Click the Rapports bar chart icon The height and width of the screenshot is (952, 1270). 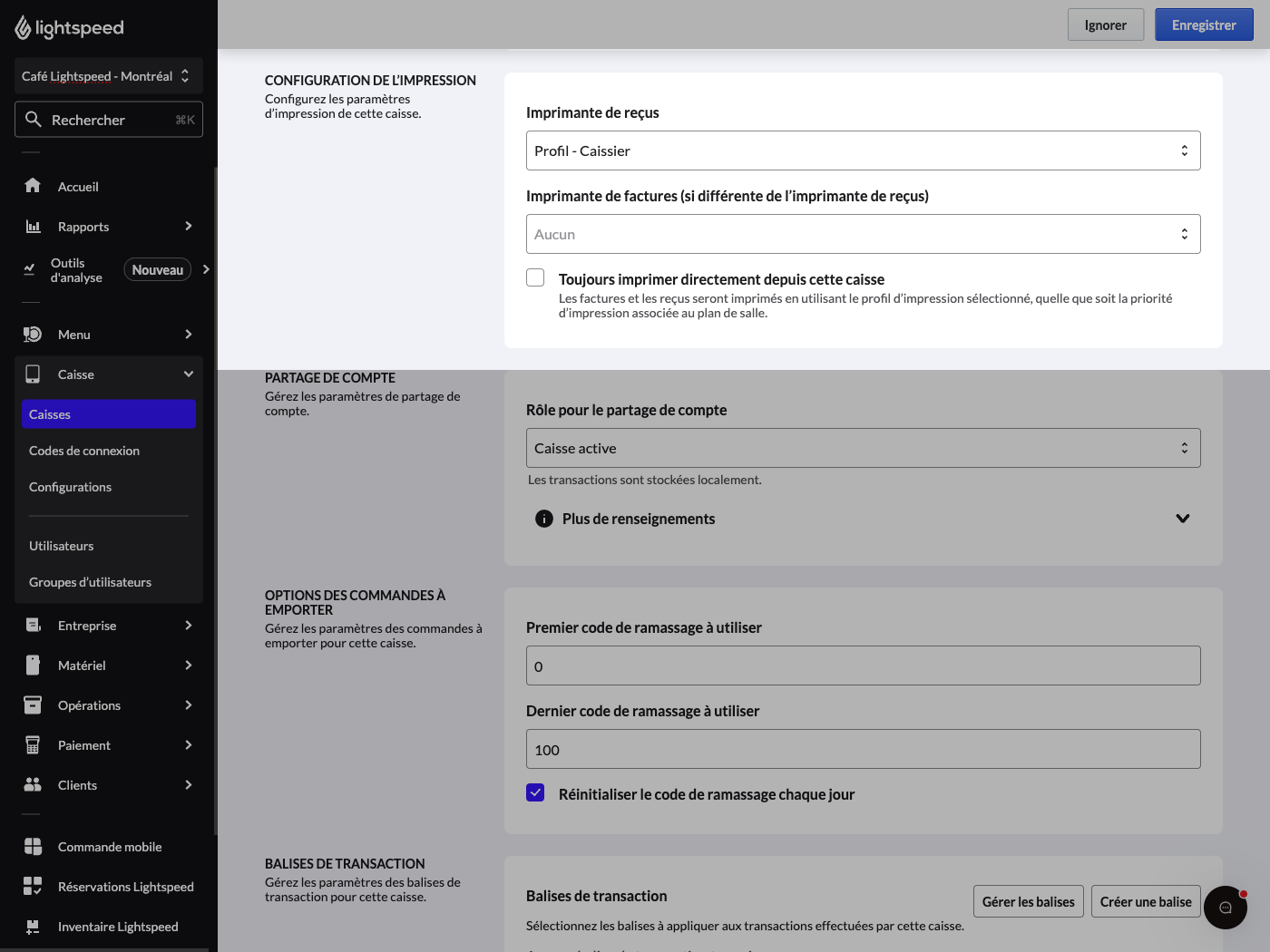(x=33, y=226)
